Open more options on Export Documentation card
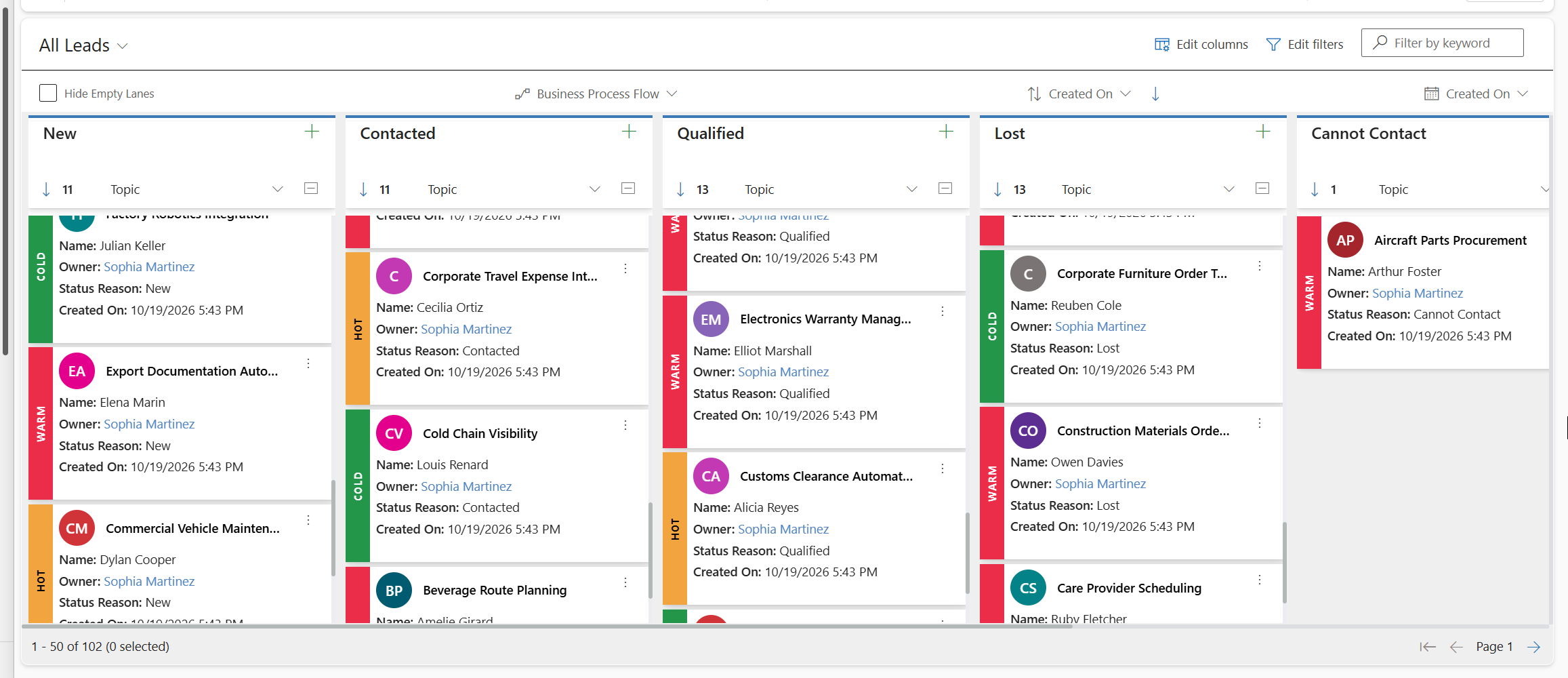 click(x=308, y=363)
